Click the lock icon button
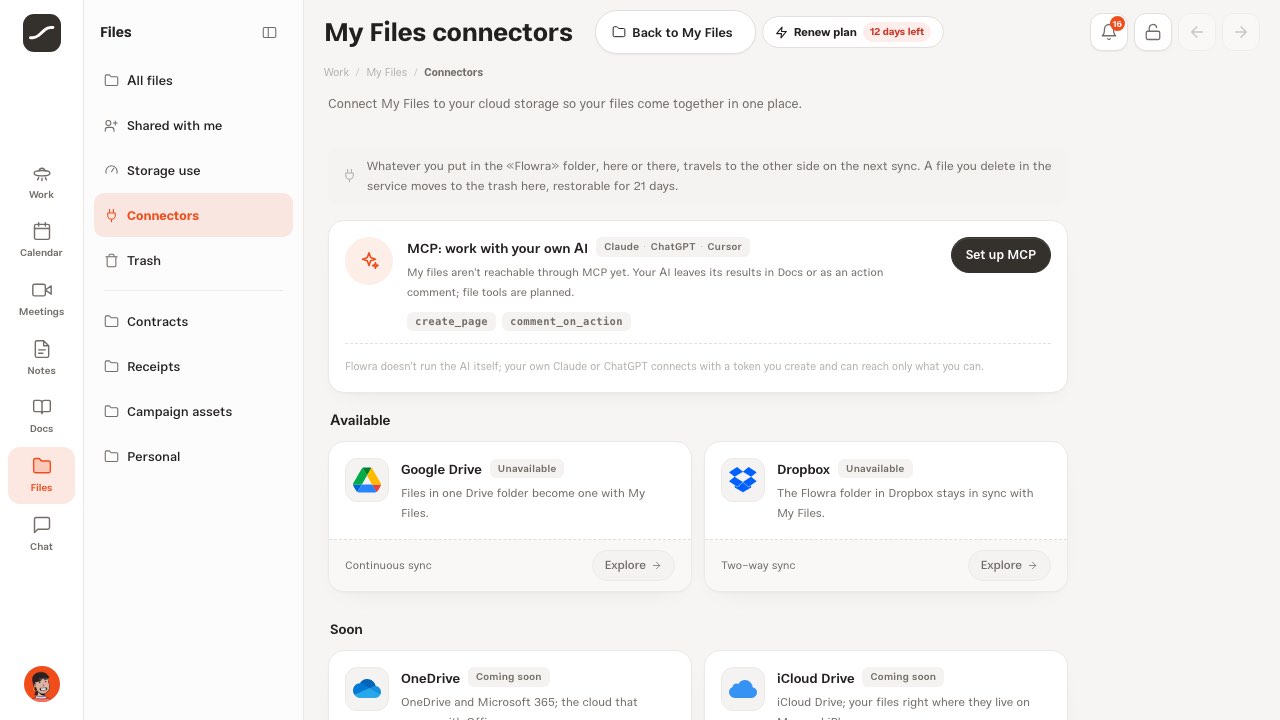1280x720 pixels. point(1153,32)
